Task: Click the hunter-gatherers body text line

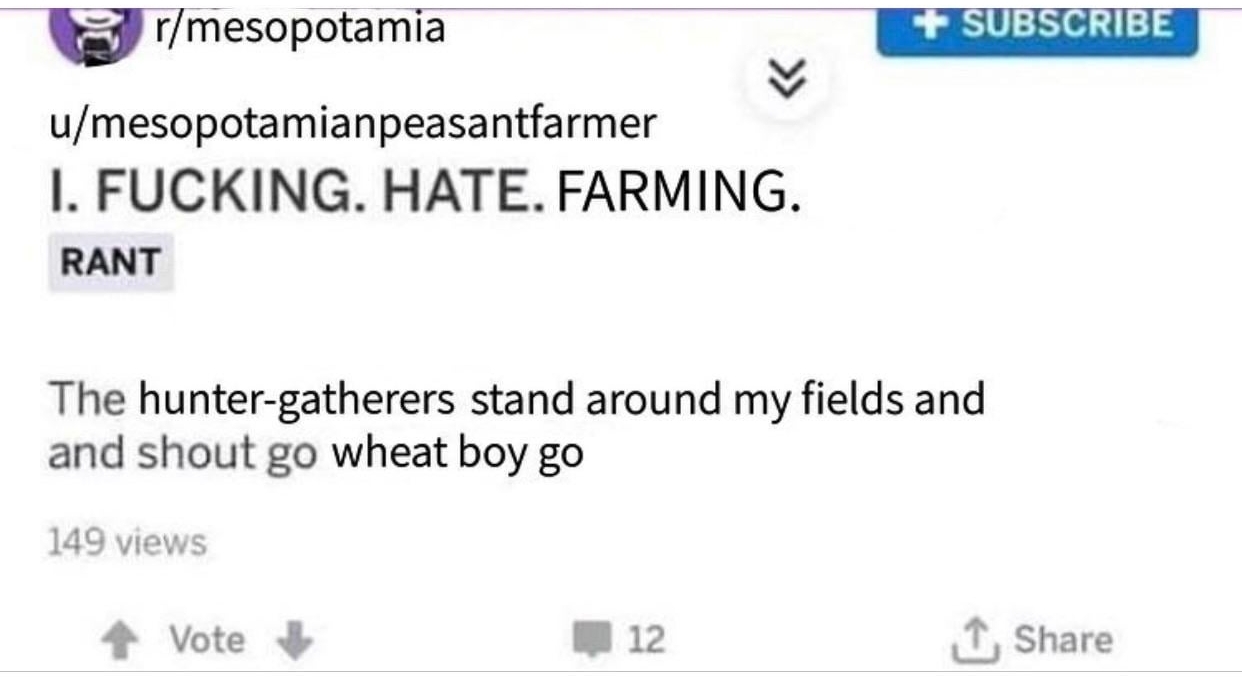Action: [516, 399]
